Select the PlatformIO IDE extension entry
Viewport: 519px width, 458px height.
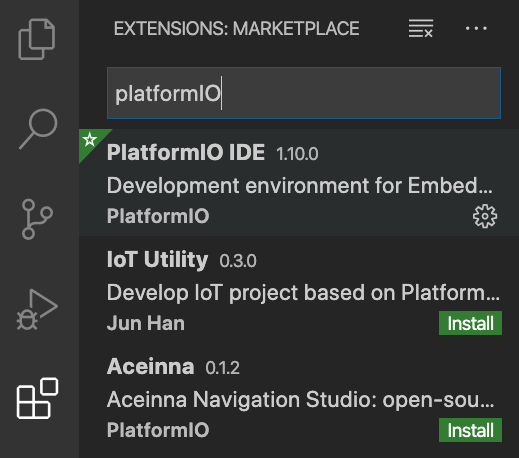click(299, 183)
